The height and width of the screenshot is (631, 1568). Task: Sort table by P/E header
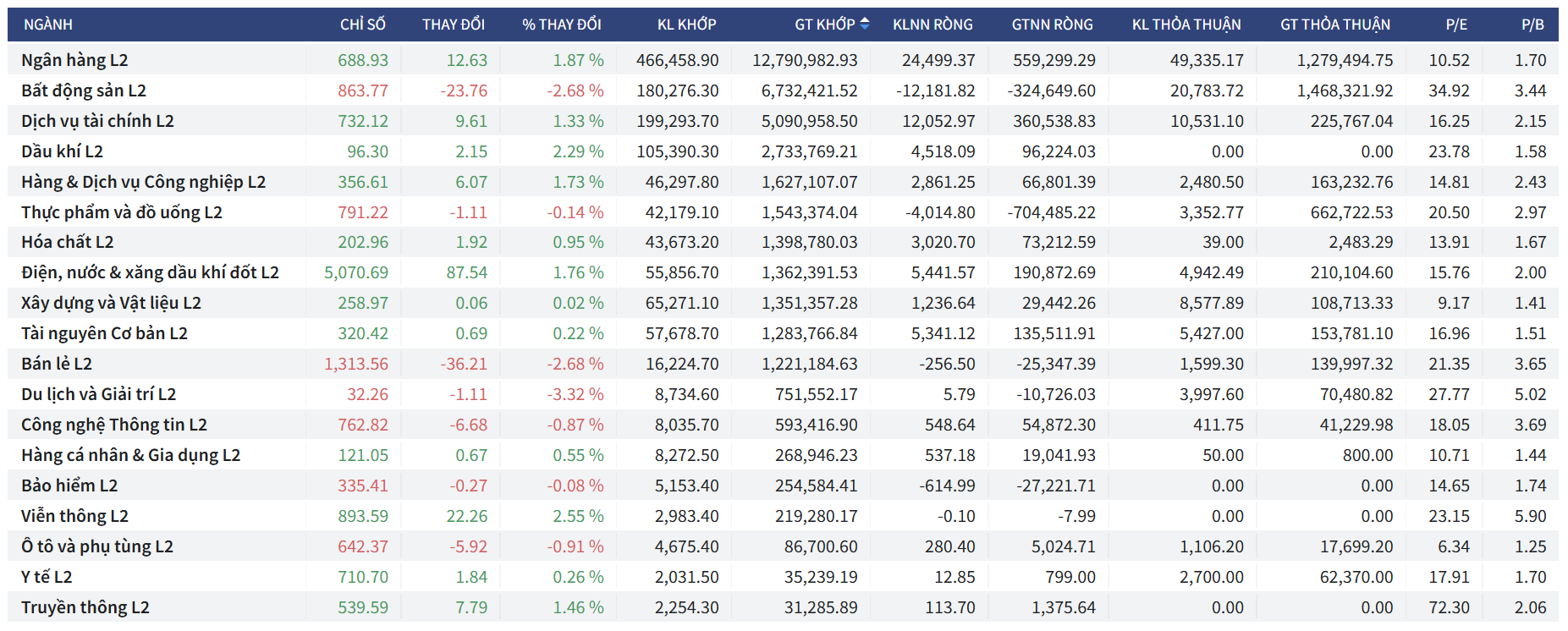tap(1455, 25)
